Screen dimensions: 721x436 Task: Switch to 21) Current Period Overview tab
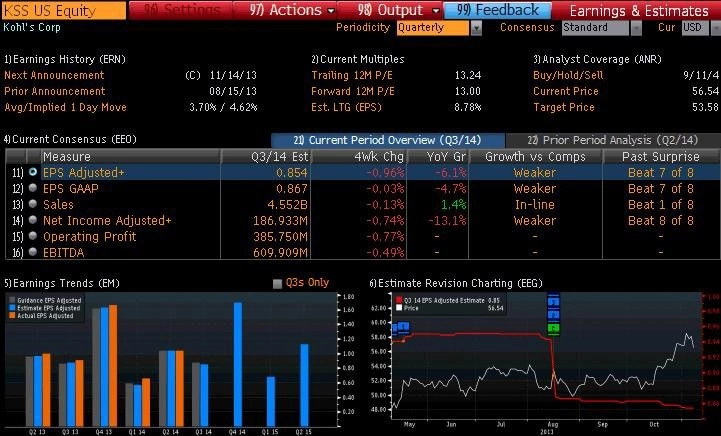[x=388, y=140]
